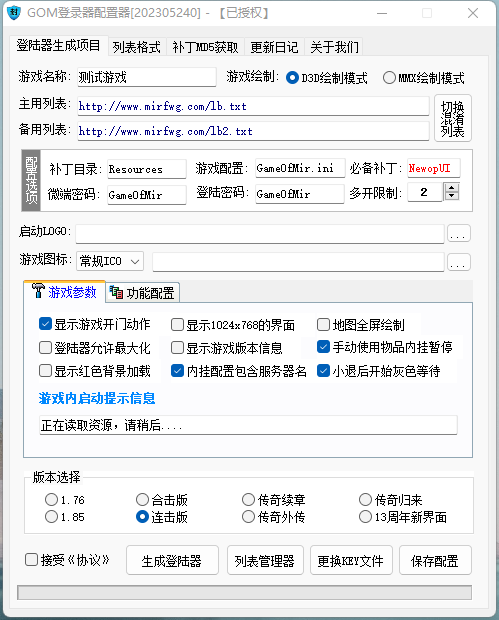Click 切换混淆列表 button
The height and width of the screenshot is (620, 499).
click(453, 118)
